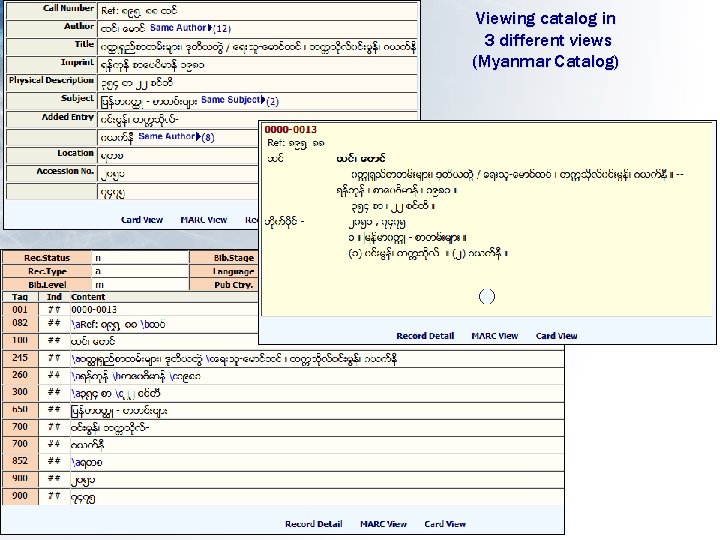Image resolution: width=720 pixels, height=540 pixels.
Task: Click Record Detail in Card View window
Action: click(x=425, y=336)
